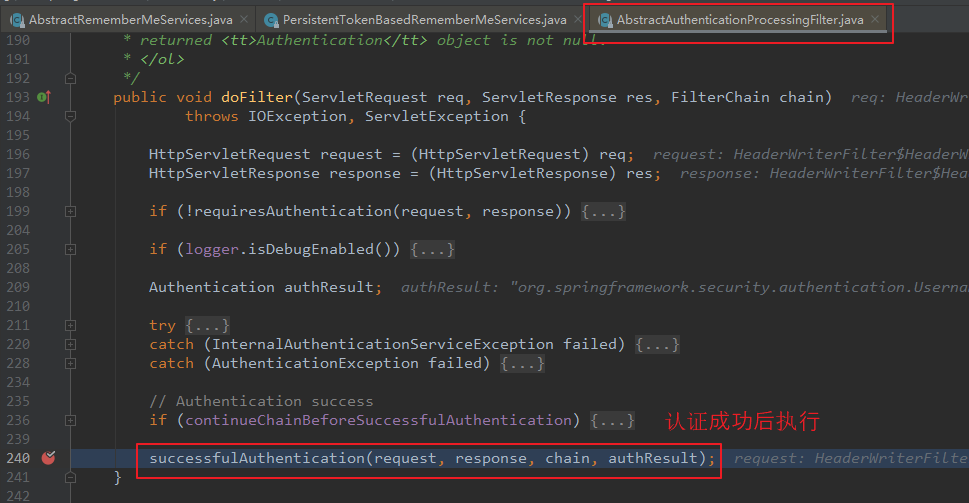Screen dimensions: 969x503
Task: Expand folded {...} after logger.isDebugEnabled()
Action: click(x=433, y=250)
